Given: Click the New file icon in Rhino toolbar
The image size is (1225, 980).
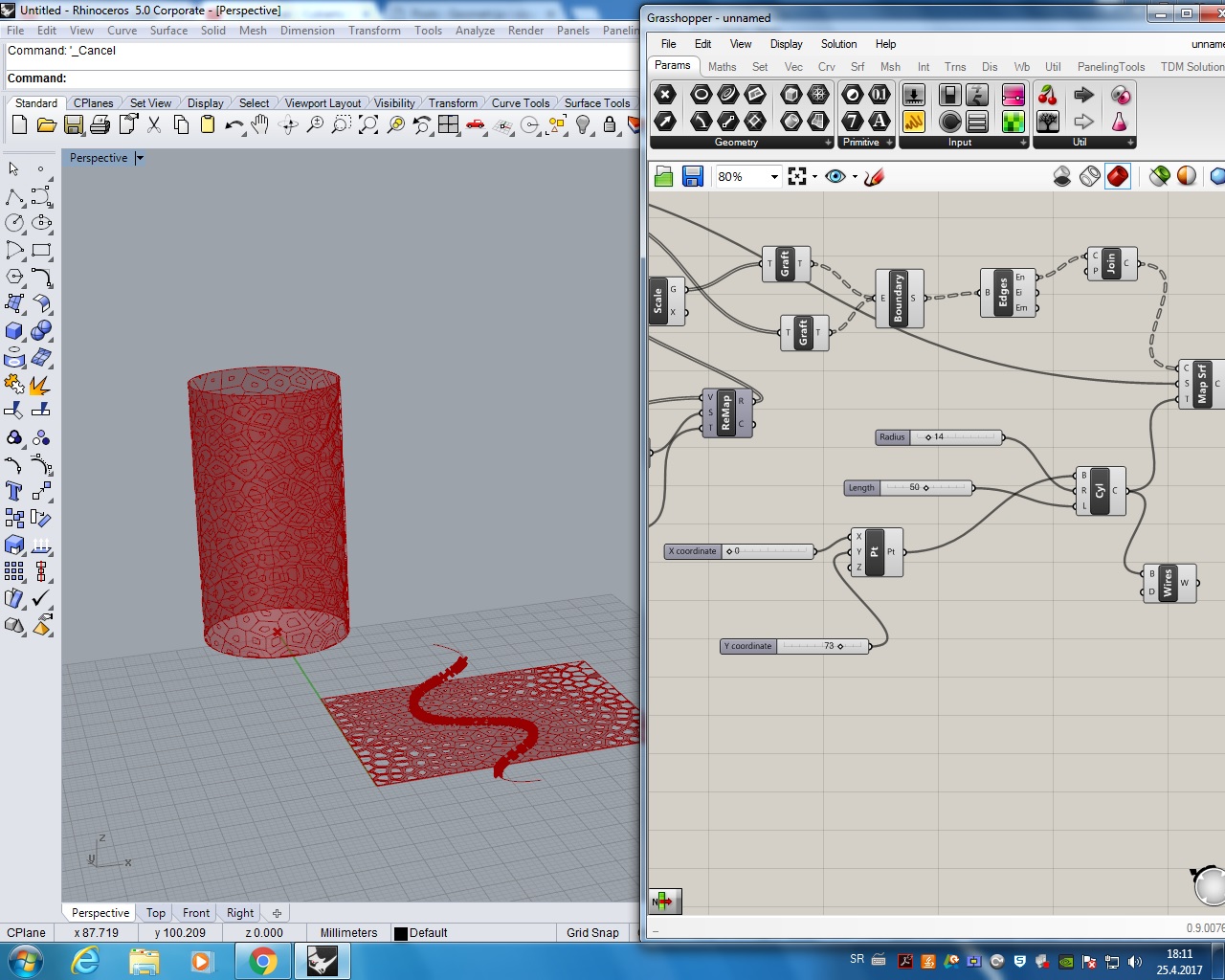Looking at the screenshot, I should pyautogui.click(x=19, y=124).
